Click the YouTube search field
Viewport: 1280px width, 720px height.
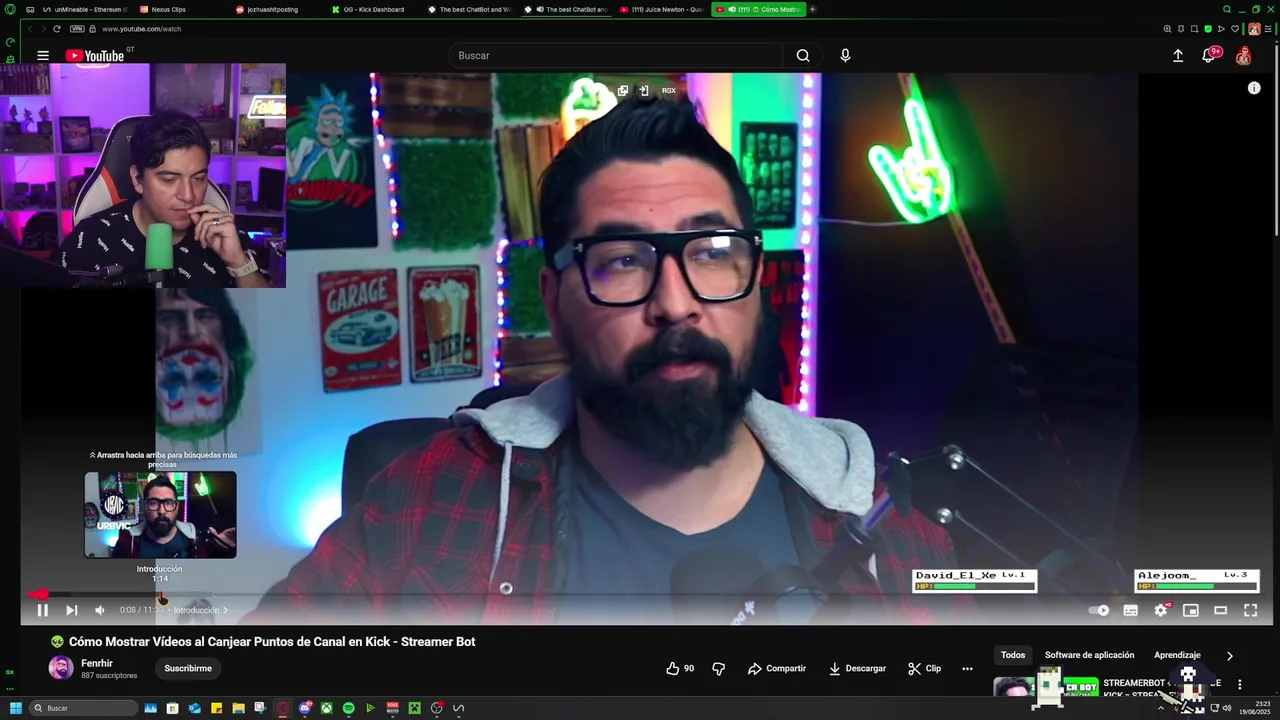[615, 56]
